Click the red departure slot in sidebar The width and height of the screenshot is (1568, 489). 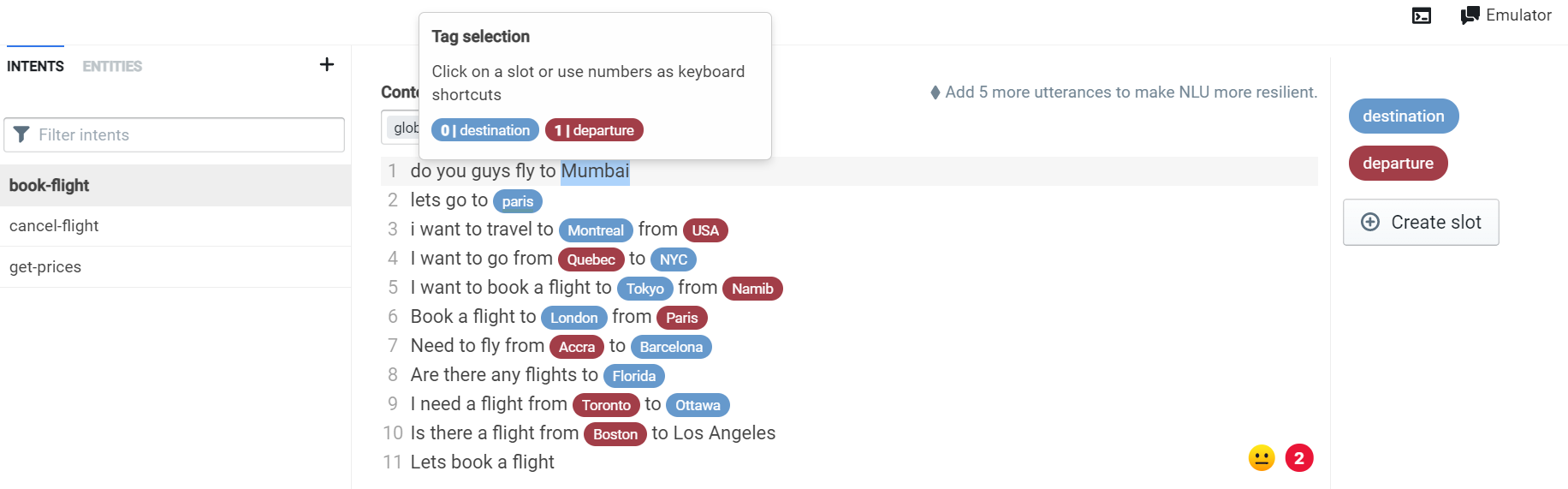click(1398, 164)
